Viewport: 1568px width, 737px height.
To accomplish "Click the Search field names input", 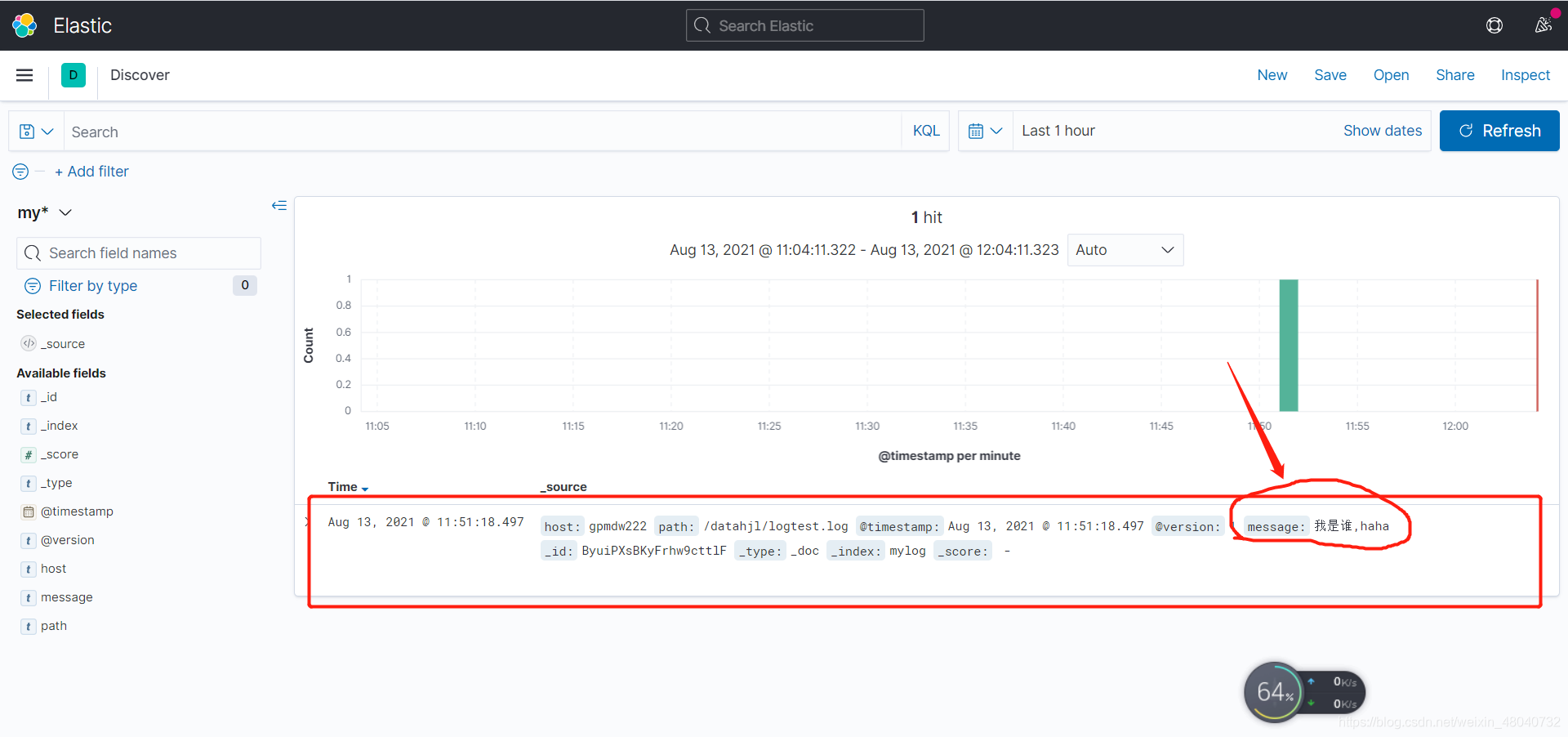I will 139,253.
